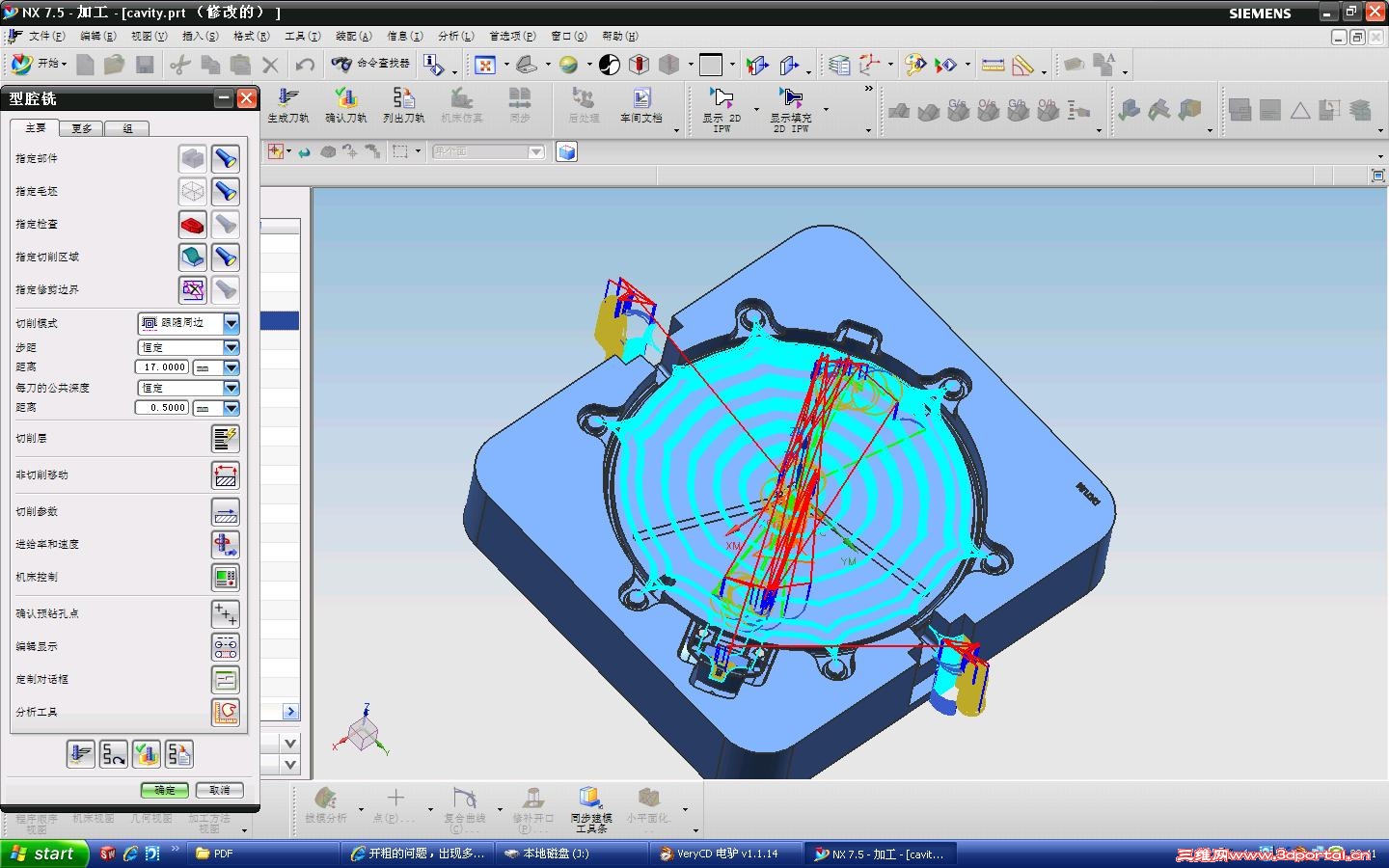Open mm unit dropdown beside 0.5000

tap(231, 408)
